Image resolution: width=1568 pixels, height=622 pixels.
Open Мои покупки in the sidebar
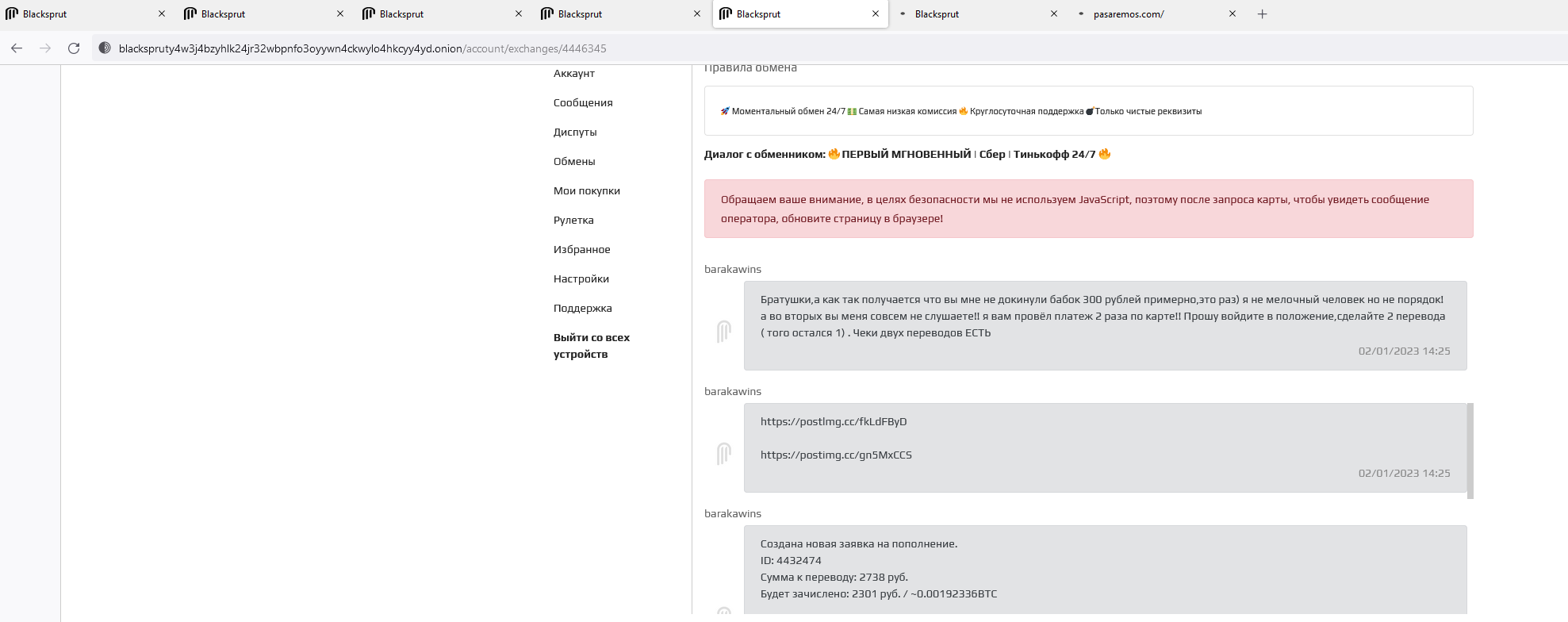(587, 190)
